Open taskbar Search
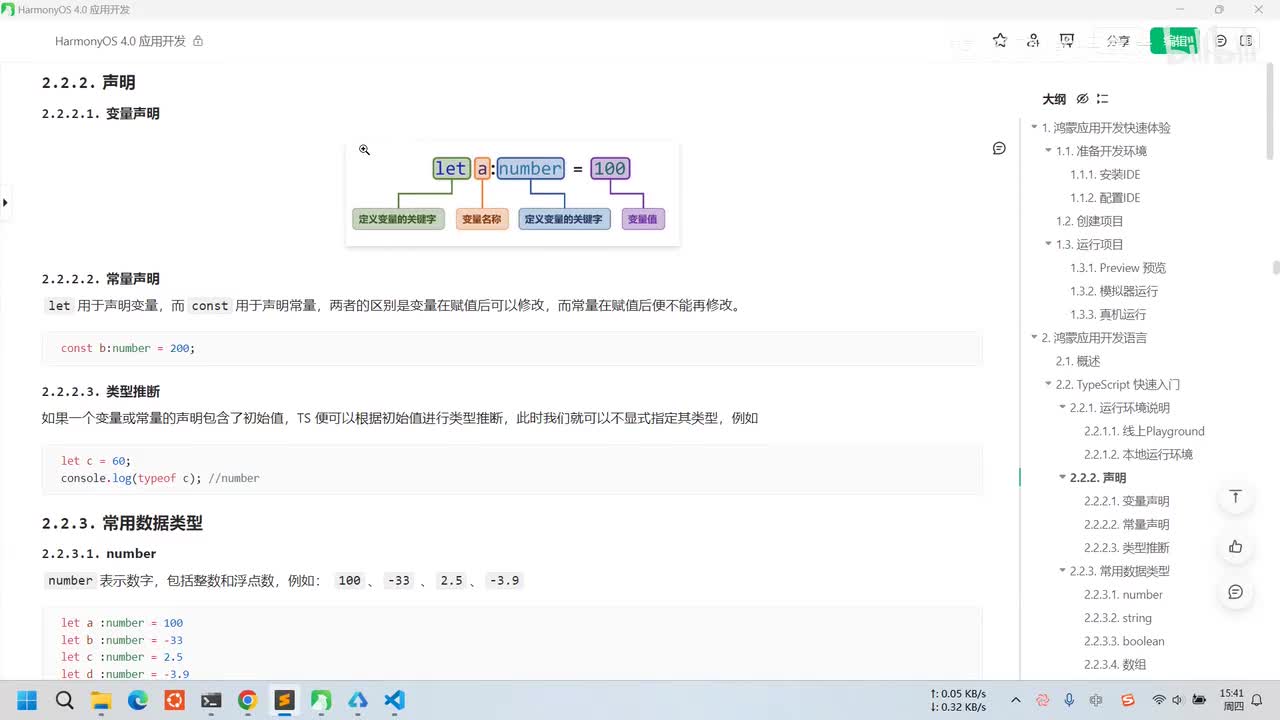1280x720 pixels. pyautogui.click(x=65, y=700)
